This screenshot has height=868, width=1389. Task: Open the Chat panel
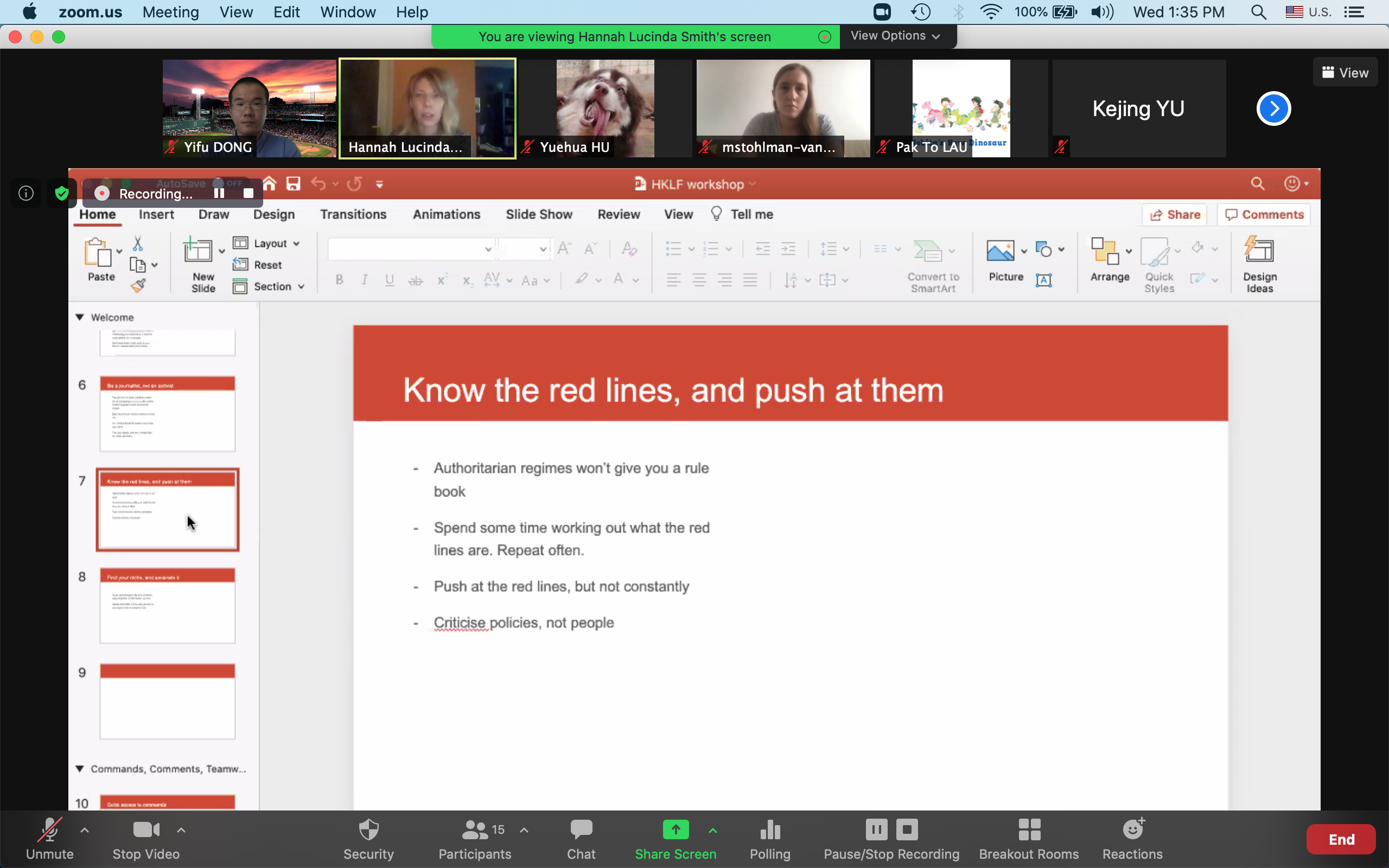point(581,839)
